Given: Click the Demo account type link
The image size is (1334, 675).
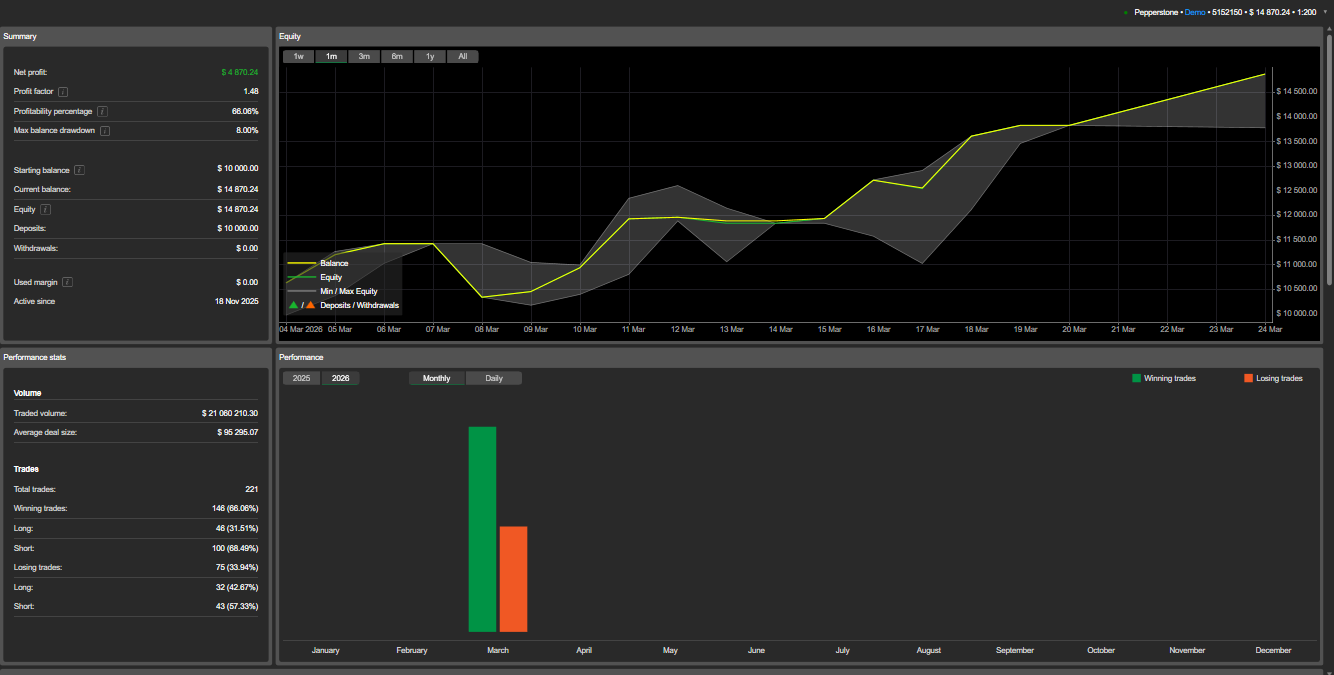Looking at the screenshot, I should [1196, 12].
